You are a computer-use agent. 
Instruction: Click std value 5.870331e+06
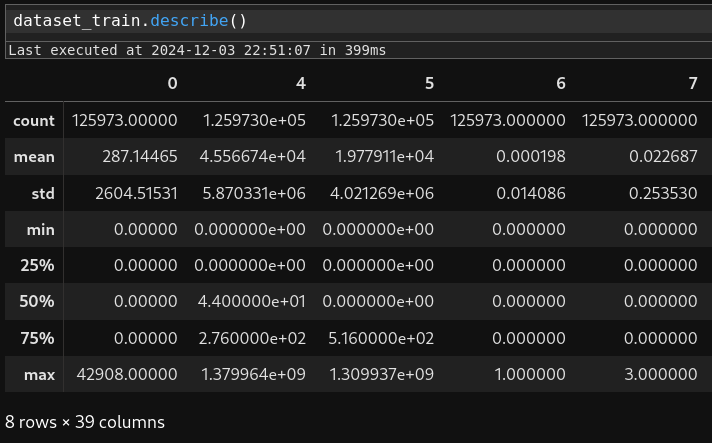(x=254, y=193)
